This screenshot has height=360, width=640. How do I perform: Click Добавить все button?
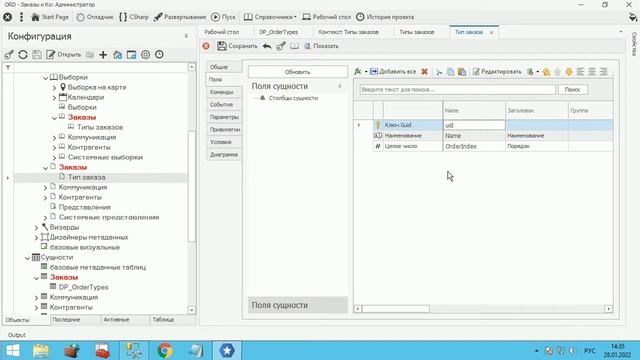(x=393, y=72)
